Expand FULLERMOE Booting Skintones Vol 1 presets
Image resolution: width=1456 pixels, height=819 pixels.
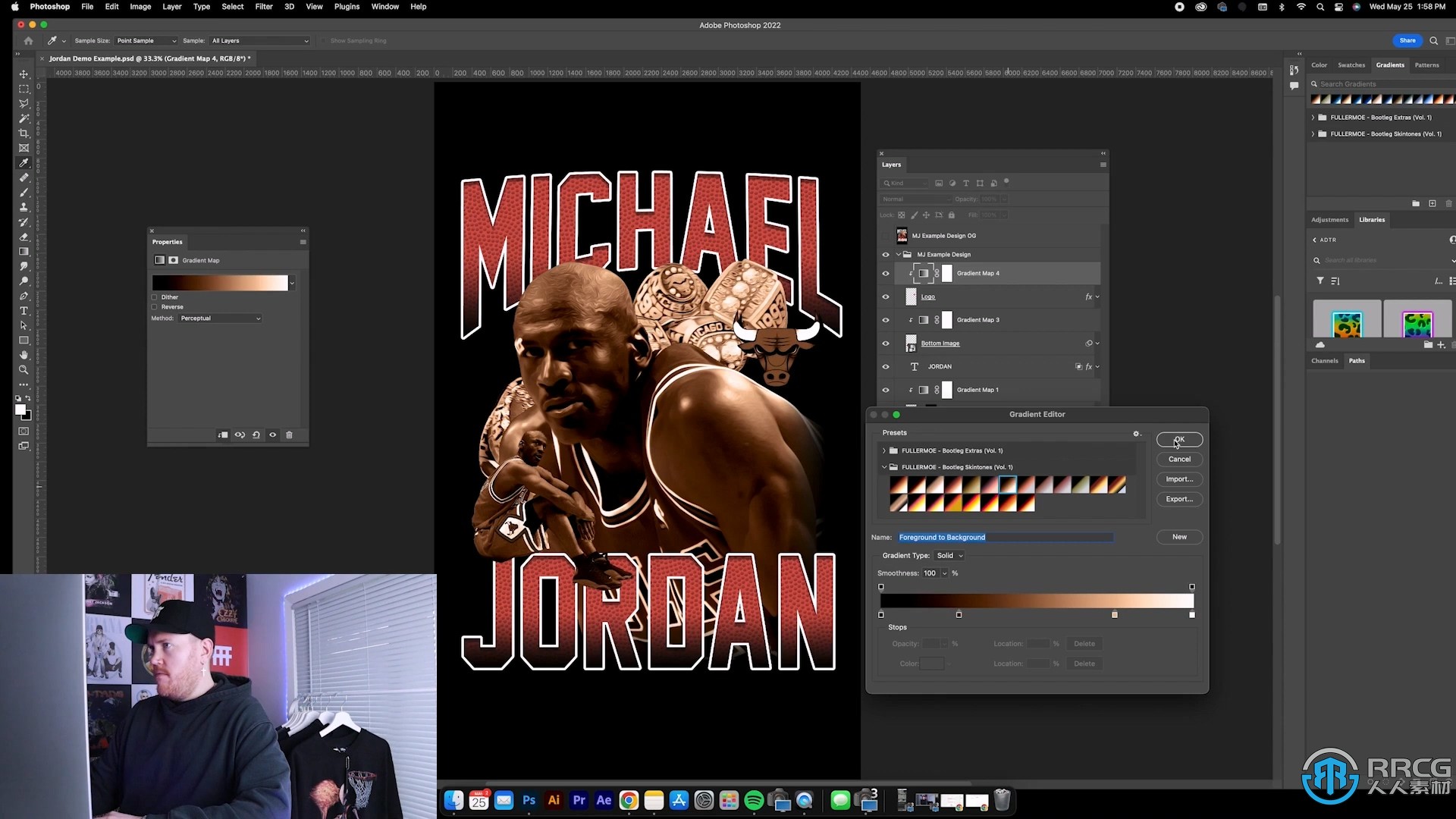coord(885,467)
